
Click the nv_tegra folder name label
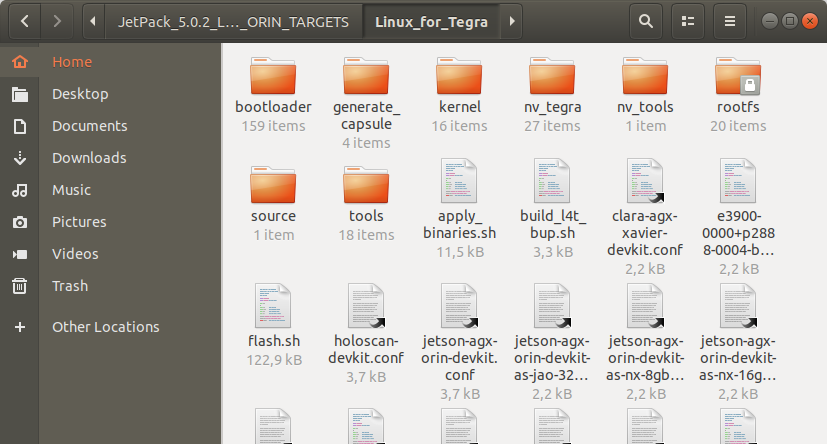tap(552, 107)
